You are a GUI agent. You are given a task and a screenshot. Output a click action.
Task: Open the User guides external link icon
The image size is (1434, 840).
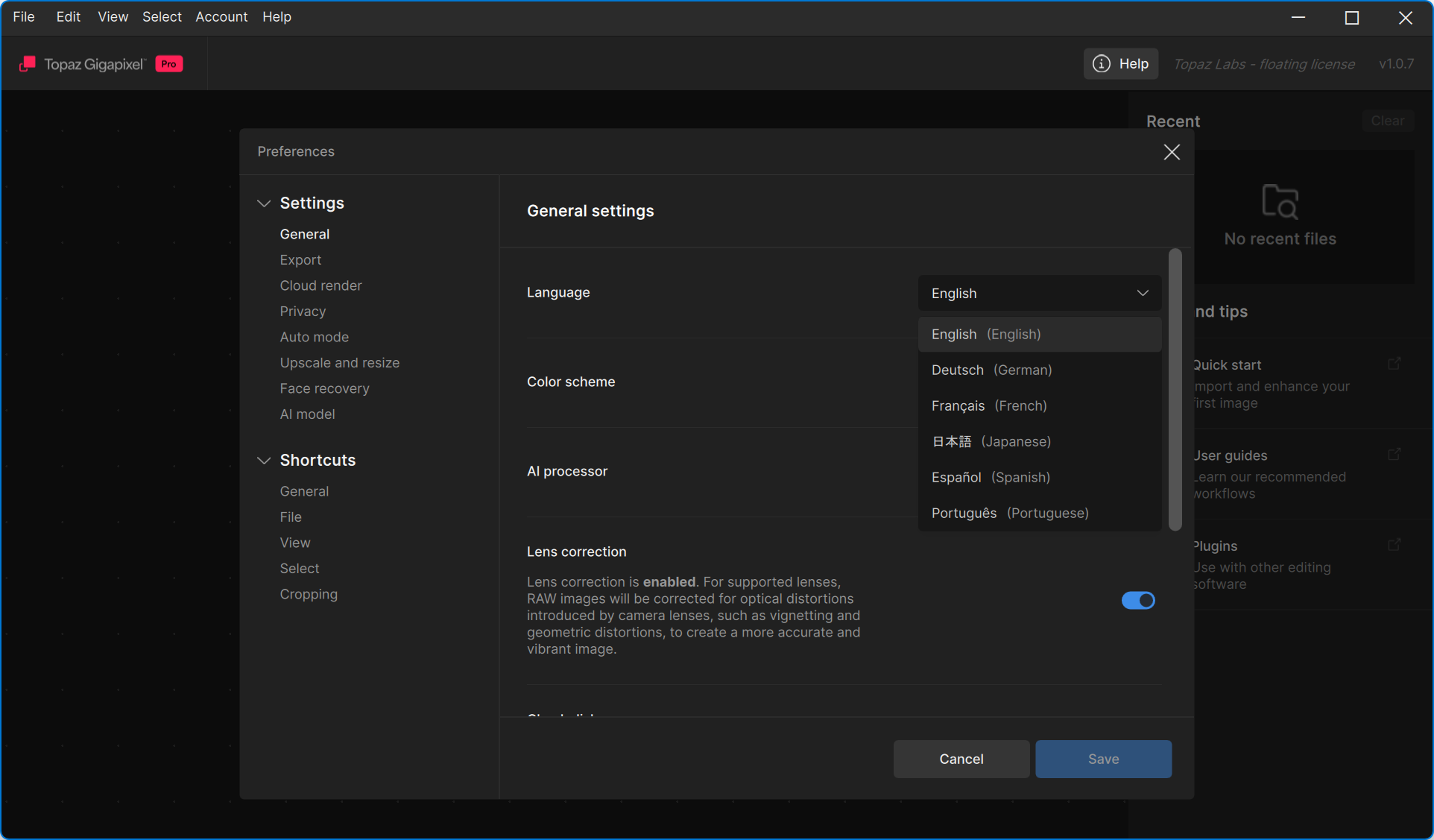click(1394, 455)
